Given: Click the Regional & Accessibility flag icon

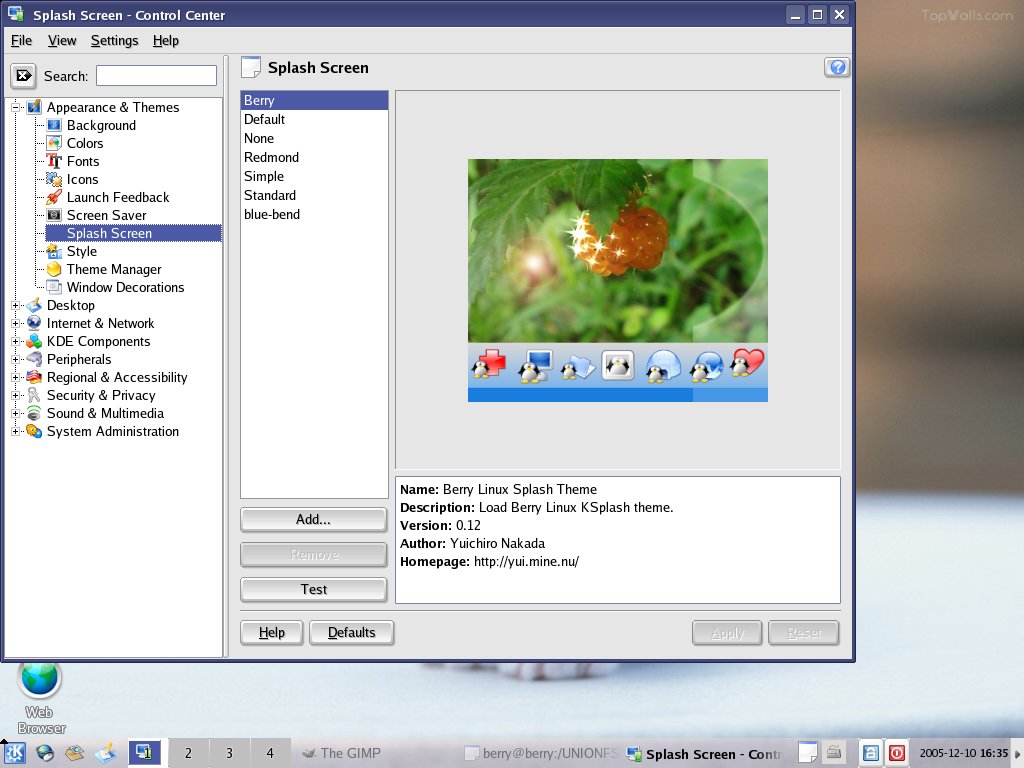Looking at the screenshot, I should 34,377.
